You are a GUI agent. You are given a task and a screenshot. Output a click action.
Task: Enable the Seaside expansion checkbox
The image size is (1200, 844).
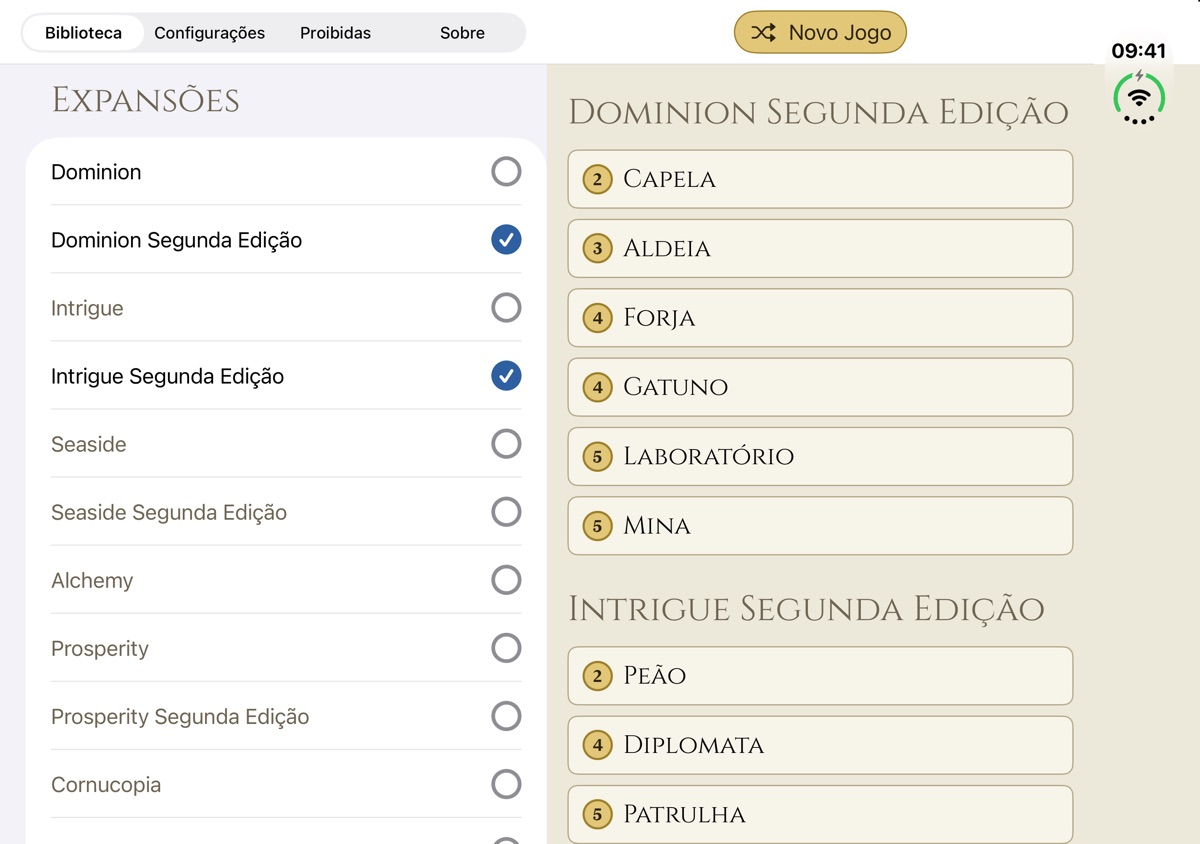tap(506, 444)
